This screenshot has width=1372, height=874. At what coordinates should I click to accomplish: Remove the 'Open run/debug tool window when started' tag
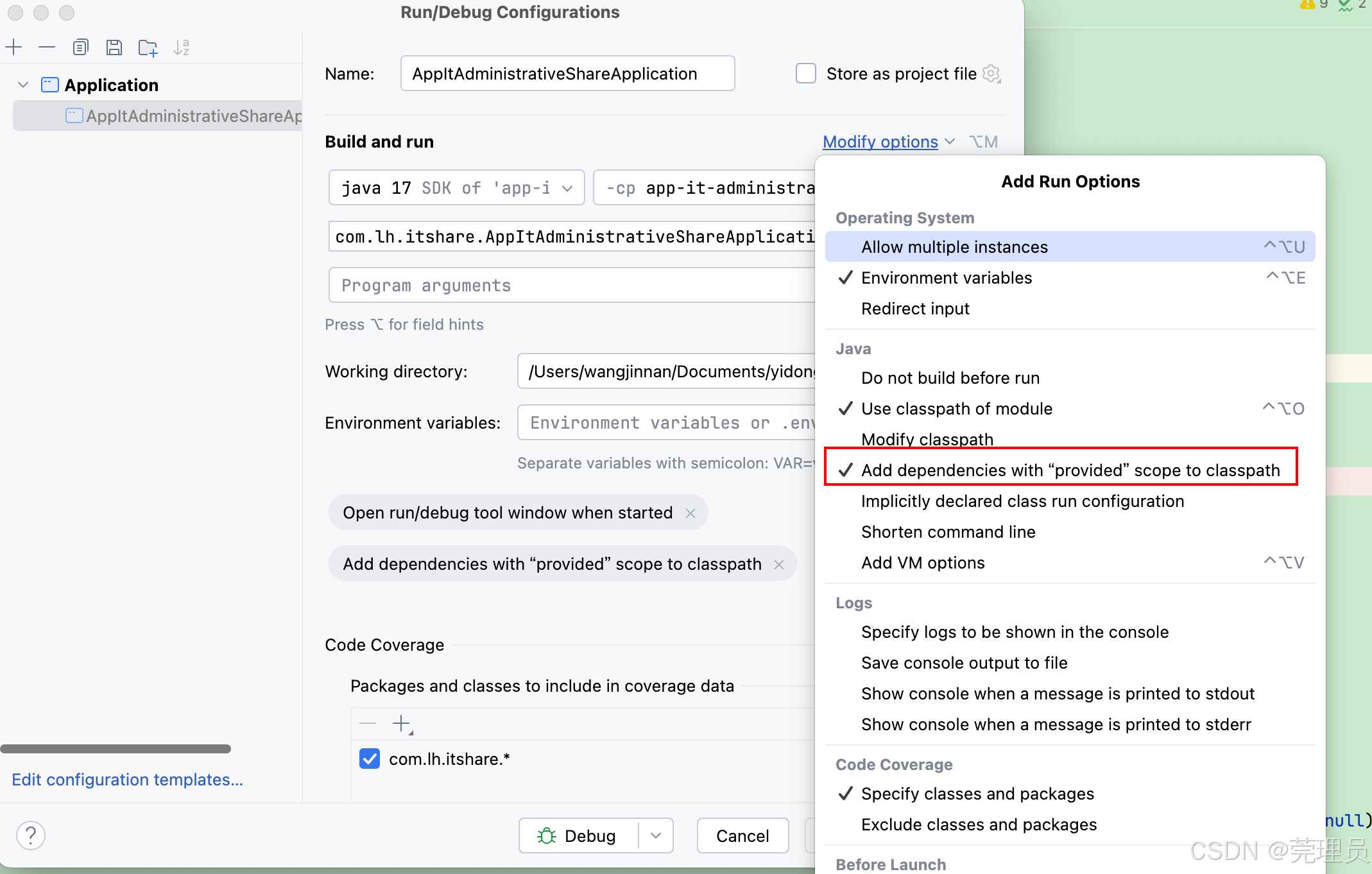(x=690, y=513)
